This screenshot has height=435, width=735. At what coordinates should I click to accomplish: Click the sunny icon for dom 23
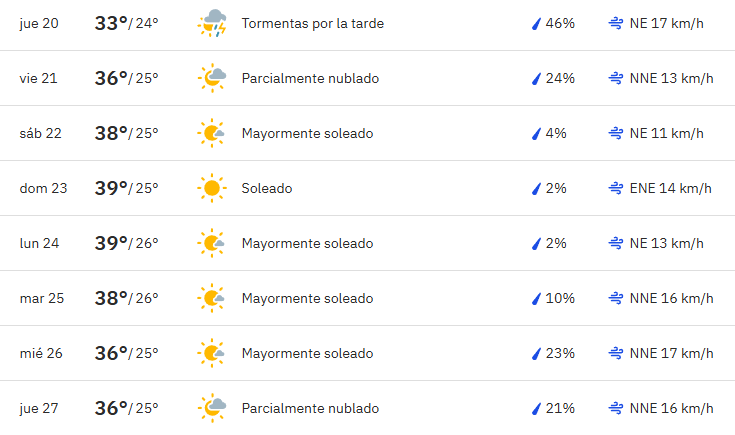(212, 188)
